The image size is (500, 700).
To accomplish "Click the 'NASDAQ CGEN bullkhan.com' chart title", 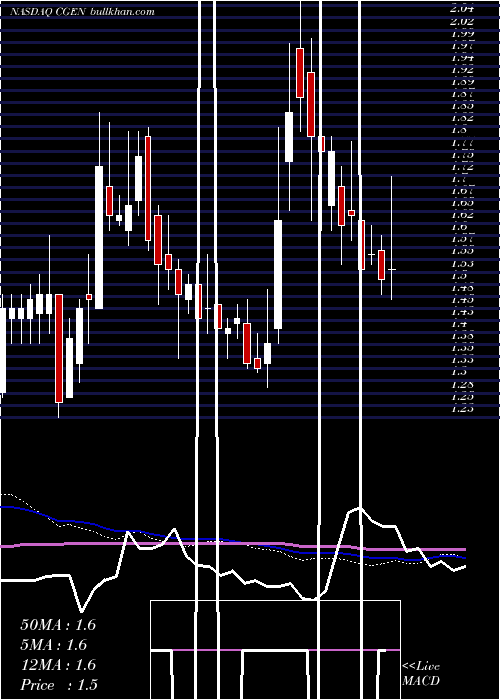I will (x=83, y=12).
